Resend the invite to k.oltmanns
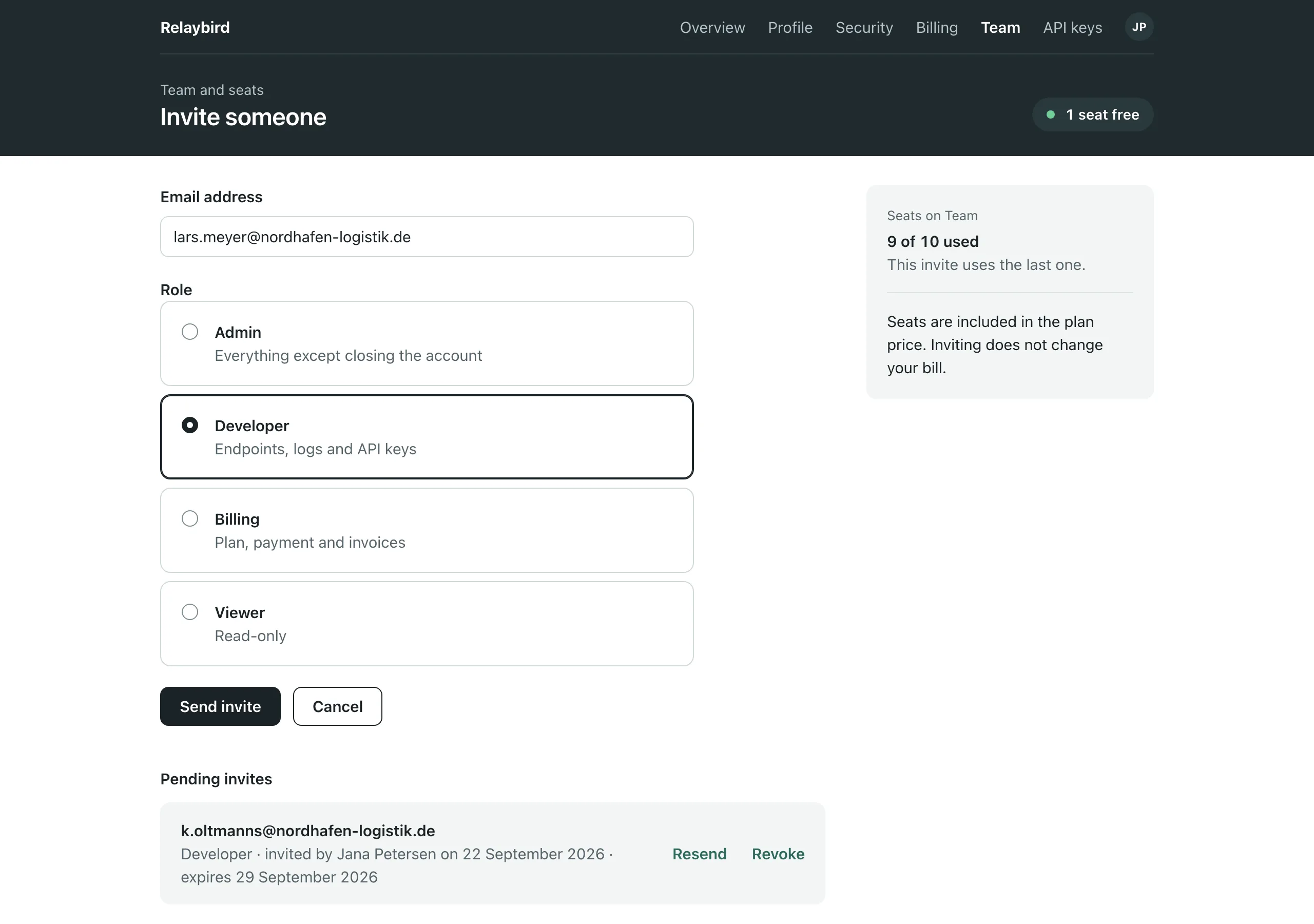The height and width of the screenshot is (924, 1314). tap(699, 854)
